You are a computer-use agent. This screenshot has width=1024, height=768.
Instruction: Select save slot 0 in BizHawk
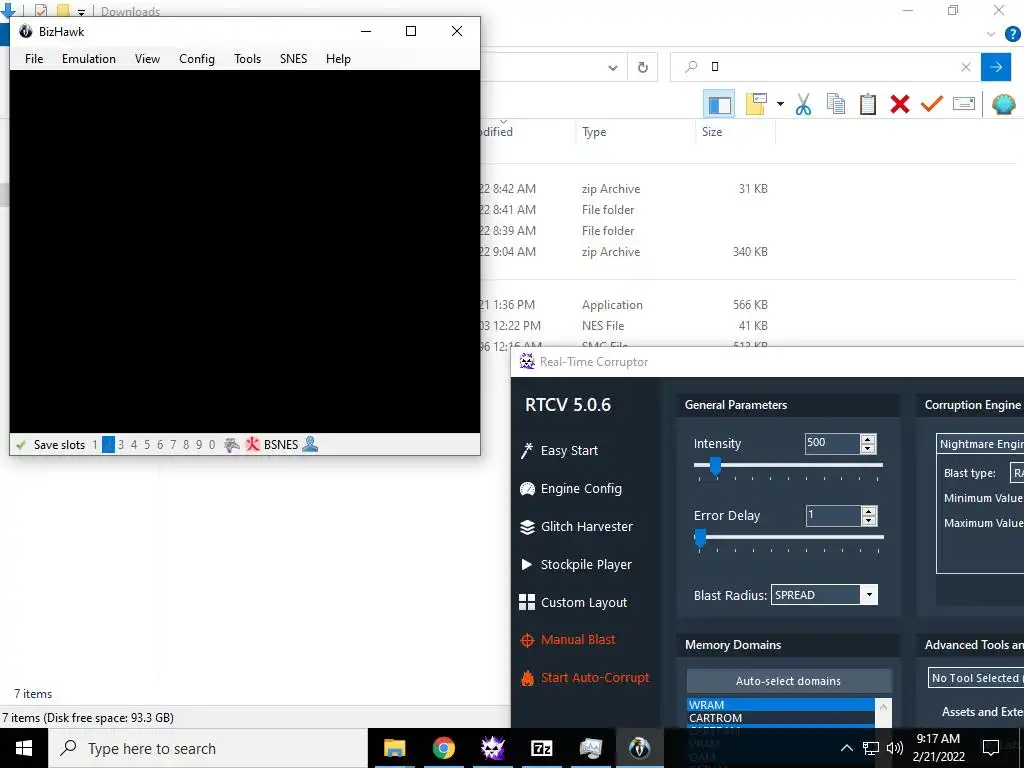212,445
